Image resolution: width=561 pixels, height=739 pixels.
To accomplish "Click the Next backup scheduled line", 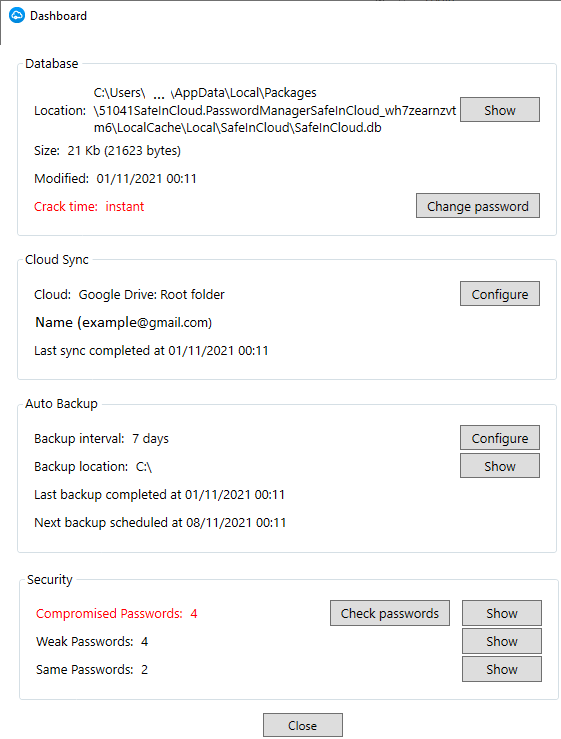I will [x=160, y=523].
